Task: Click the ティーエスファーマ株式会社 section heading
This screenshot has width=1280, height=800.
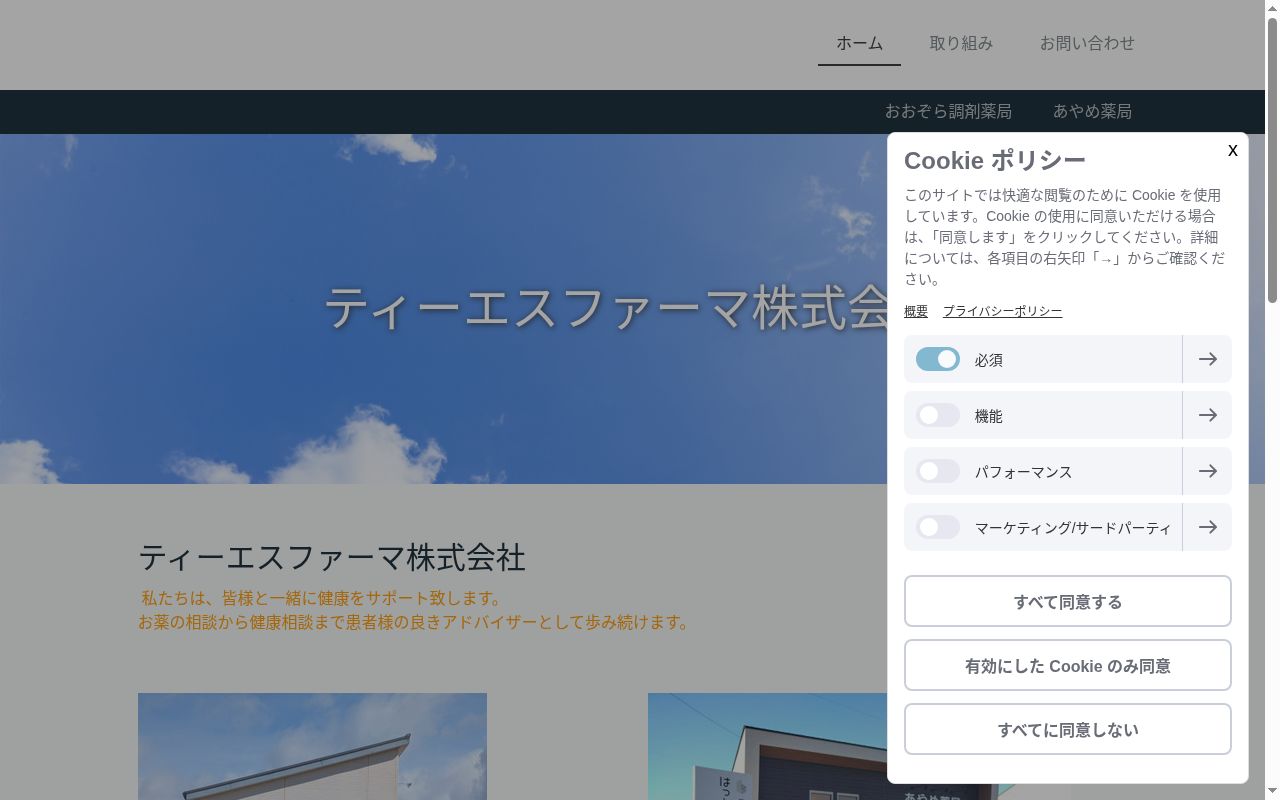Action: [x=332, y=557]
